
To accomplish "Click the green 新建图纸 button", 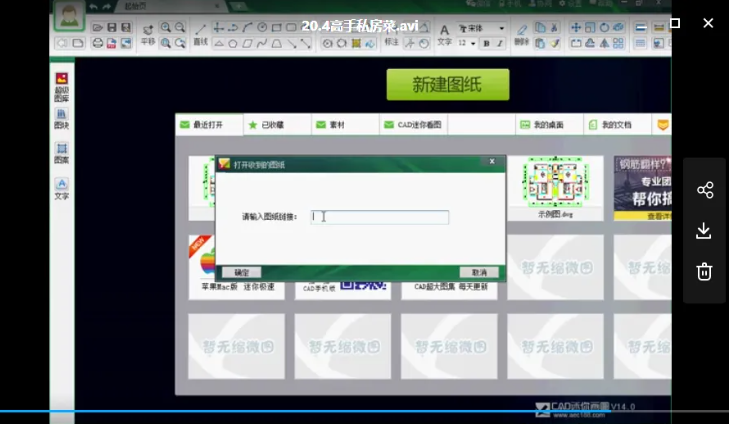I will pyautogui.click(x=448, y=85).
